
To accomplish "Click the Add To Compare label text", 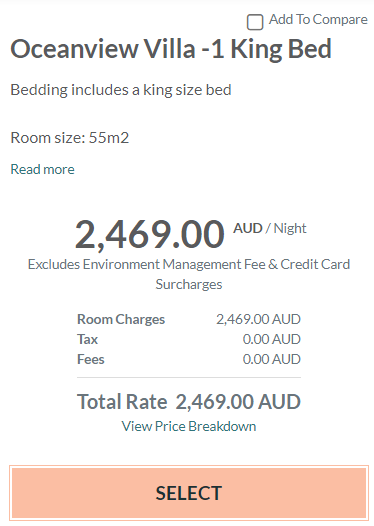I will (318, 19).
